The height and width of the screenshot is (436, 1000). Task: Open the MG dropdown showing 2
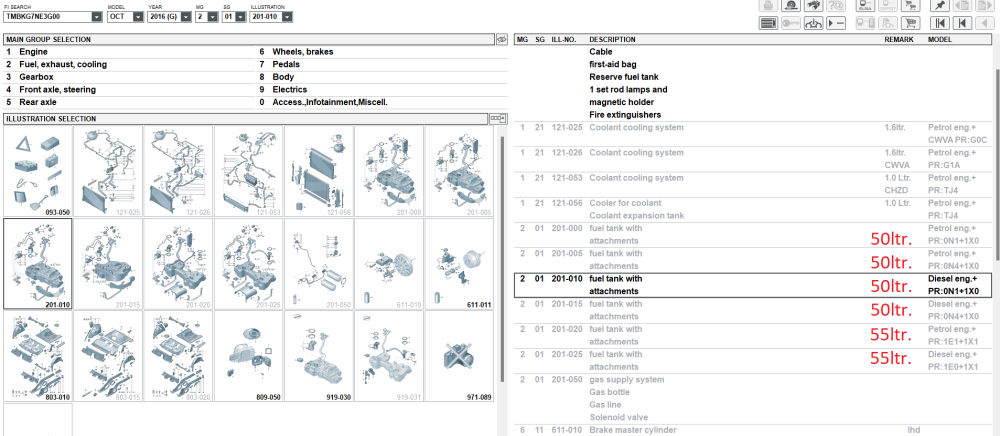[212, 17]
